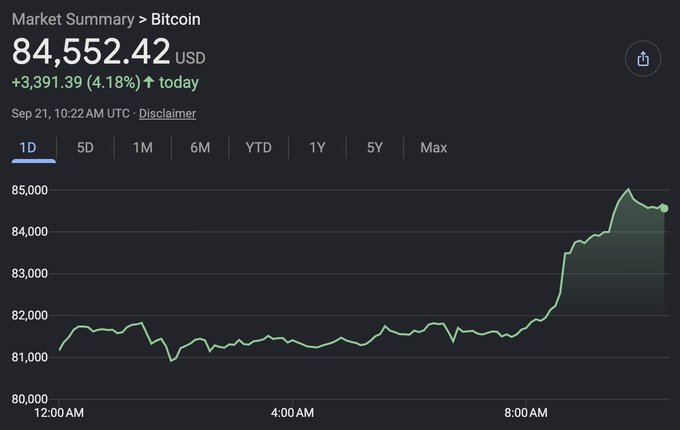This screenshot has height=430, width=680.
Task: Click the 4:00 AM time label
Action: (292, 413)
